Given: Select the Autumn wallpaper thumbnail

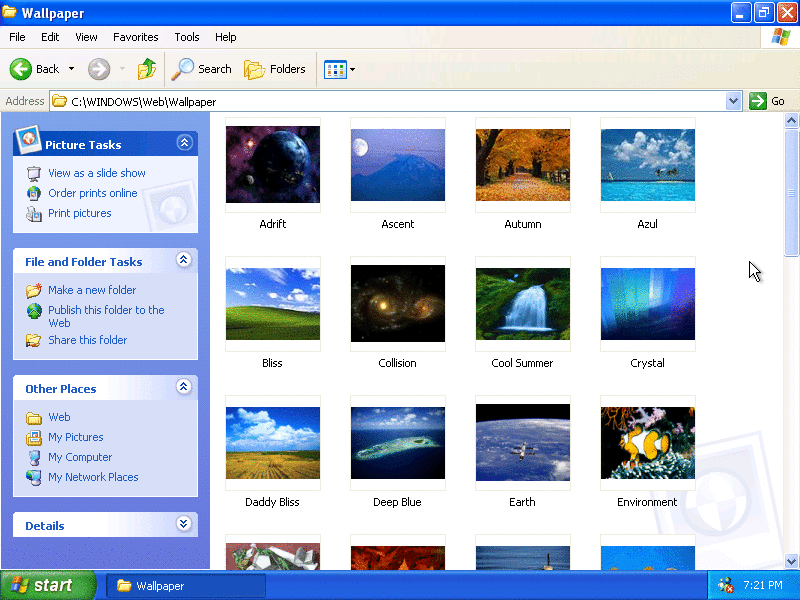Looking at the screenshot, I should click(523, 164).
